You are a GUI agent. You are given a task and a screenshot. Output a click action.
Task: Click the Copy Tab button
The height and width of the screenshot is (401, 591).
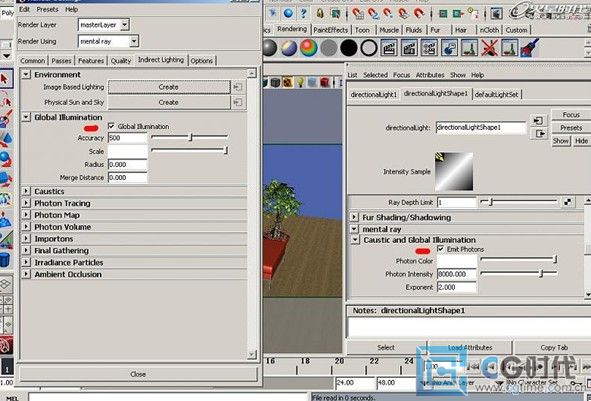click(553, 347)
